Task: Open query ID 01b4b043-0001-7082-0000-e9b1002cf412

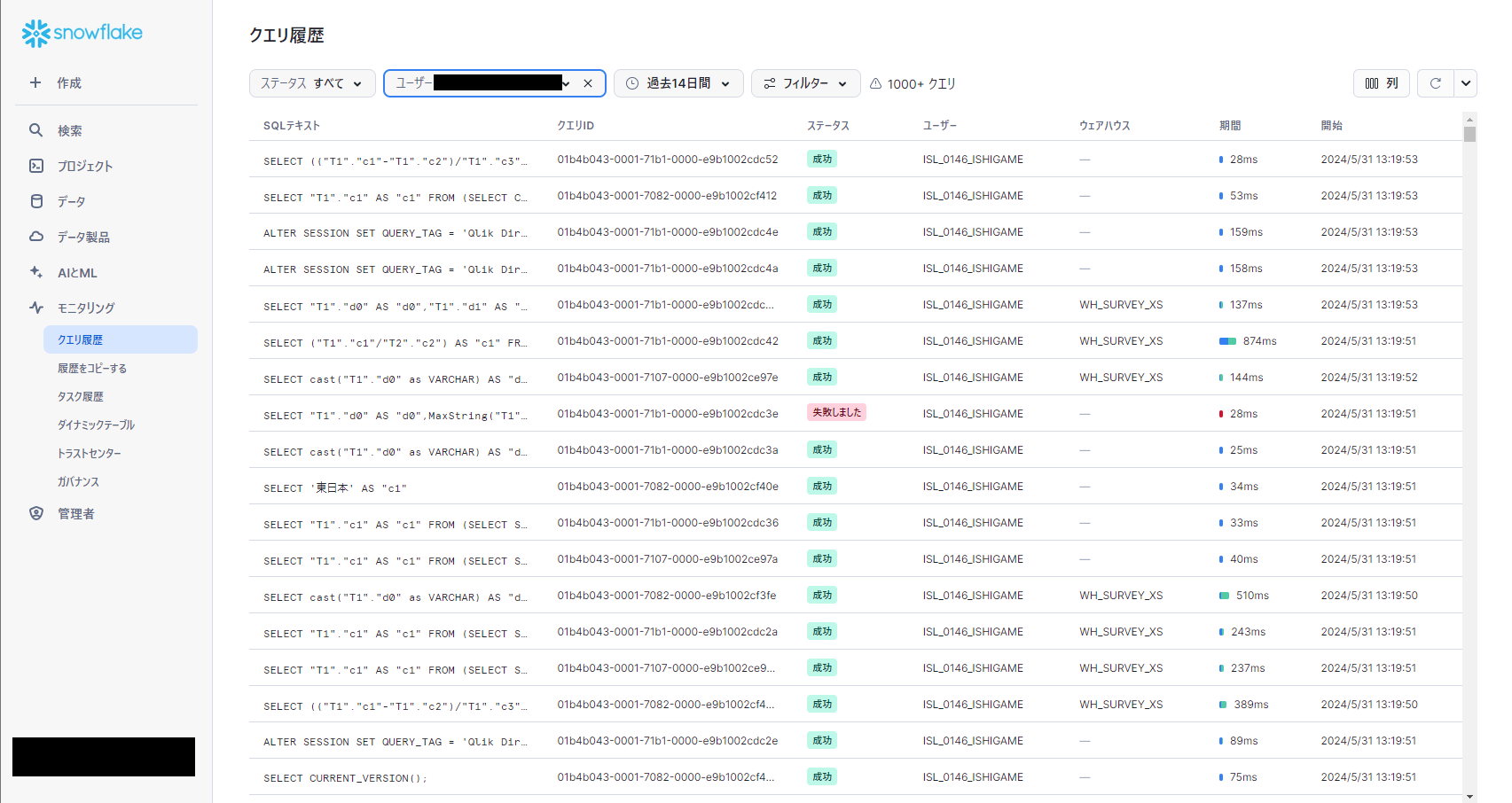Action: pyautogui.click(x=667, y=196)
